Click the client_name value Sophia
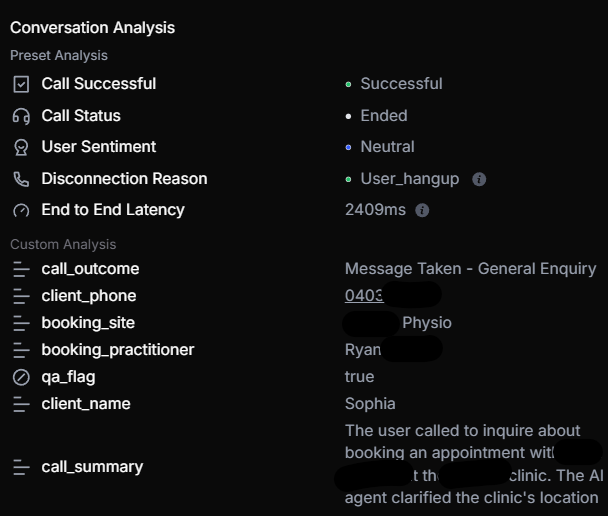608x516 pixels. tap(370, 404)
